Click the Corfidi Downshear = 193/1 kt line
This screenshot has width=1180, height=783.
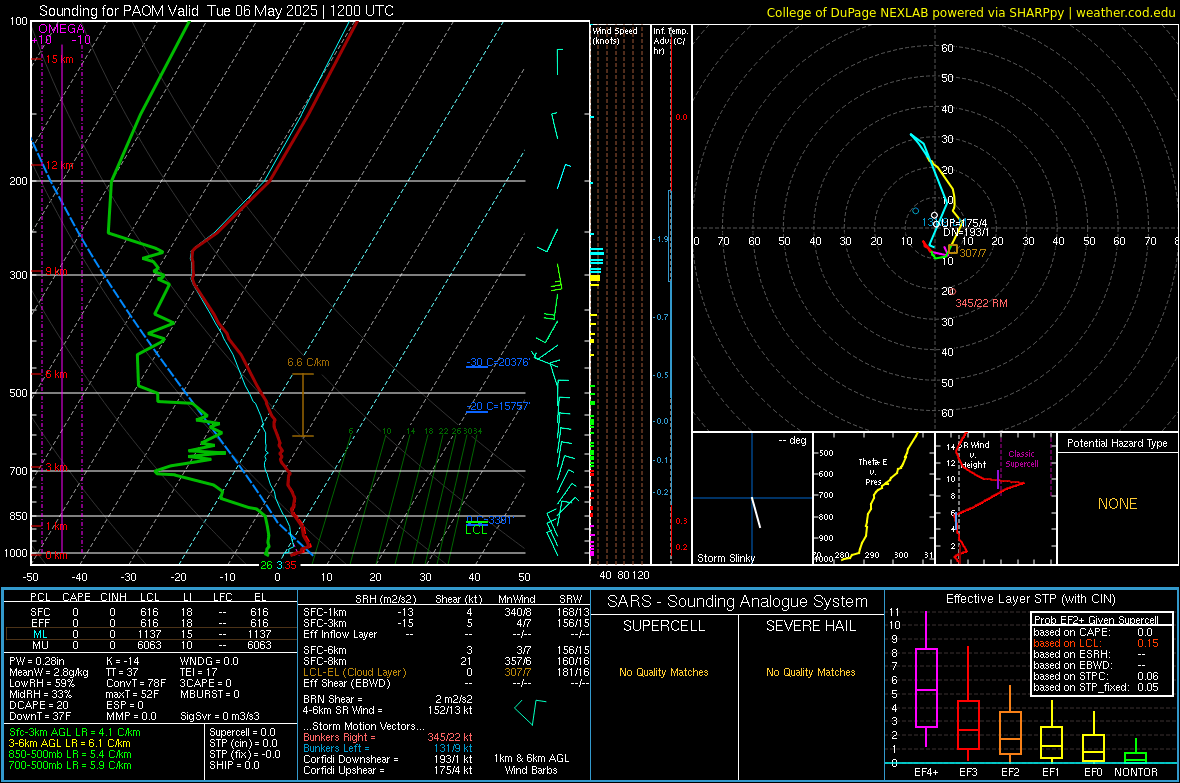point(388,759)
